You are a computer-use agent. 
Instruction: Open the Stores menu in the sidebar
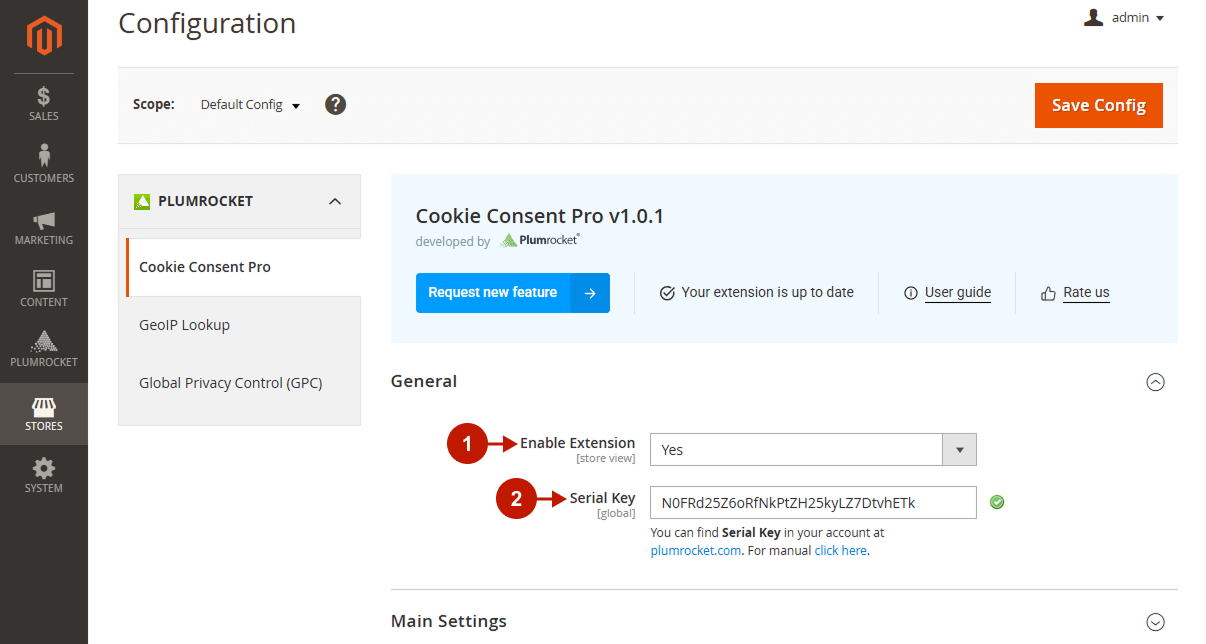coord(44,414)
